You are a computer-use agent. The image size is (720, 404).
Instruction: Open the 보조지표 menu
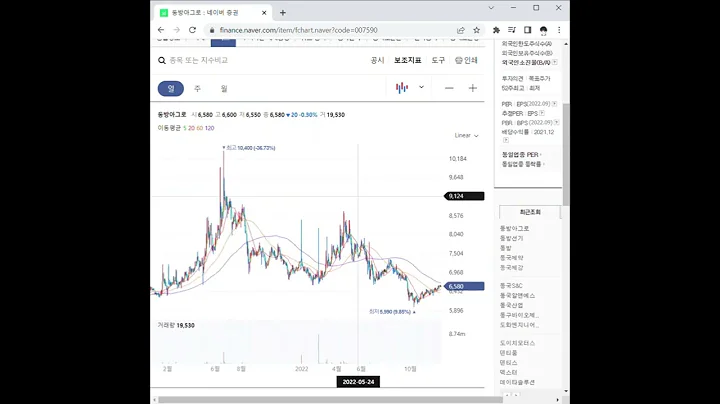(x=407, y=61)
